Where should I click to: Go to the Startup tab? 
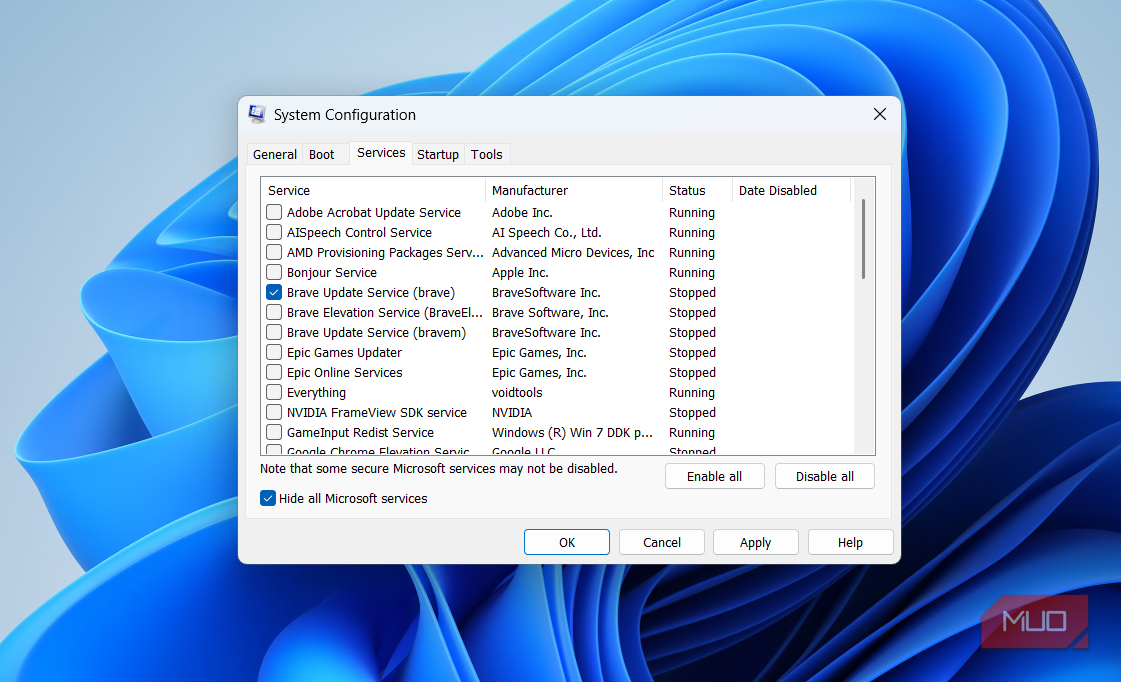click(438, 154)
